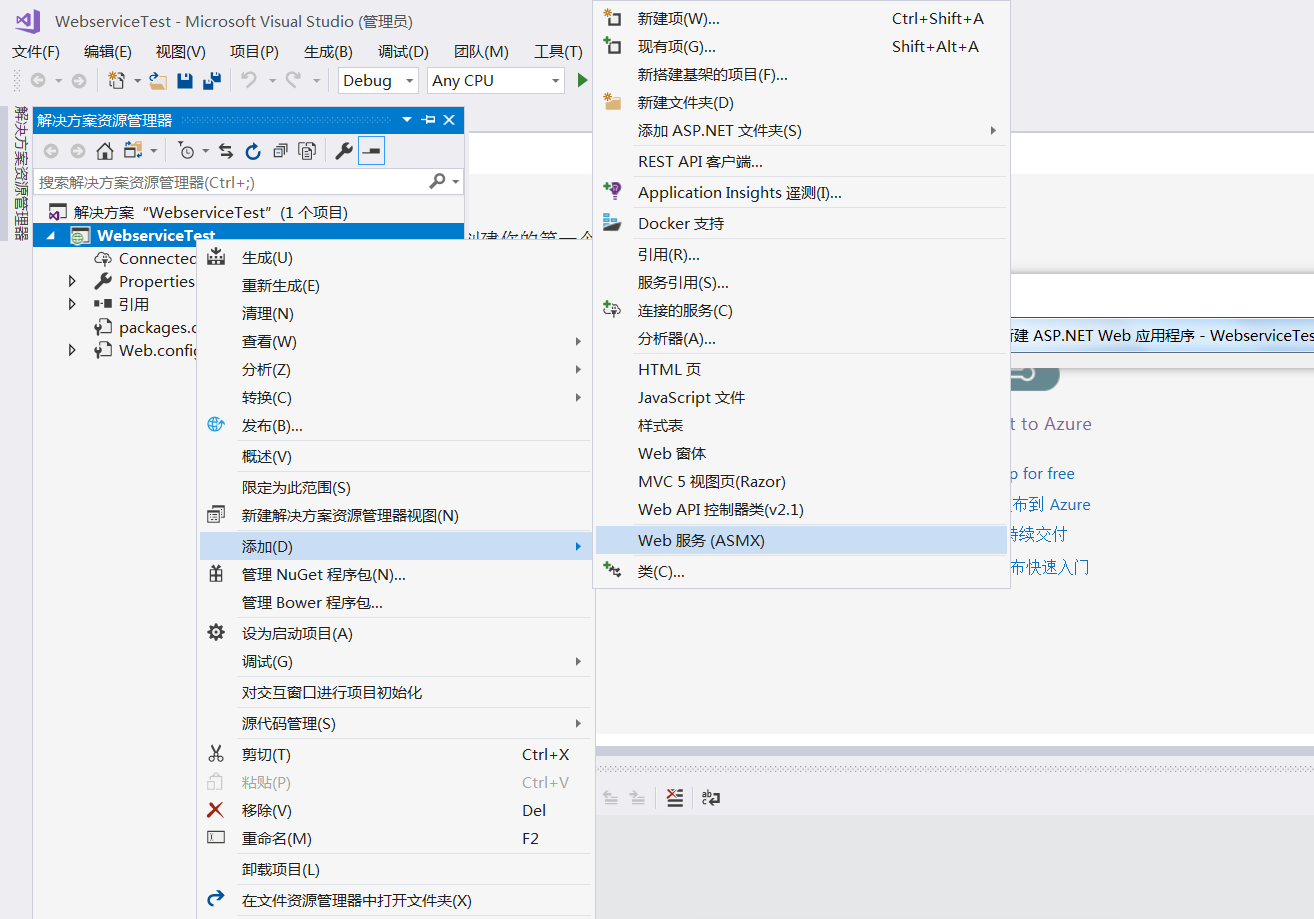1314x919 pixels.
Task: Select 现有项(G)... in the submenu
Action: (801, 46)
